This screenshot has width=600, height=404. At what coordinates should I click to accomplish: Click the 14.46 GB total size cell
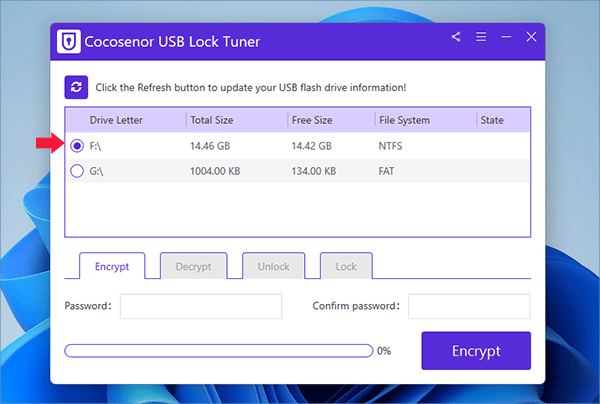click(x=210, y=146)
